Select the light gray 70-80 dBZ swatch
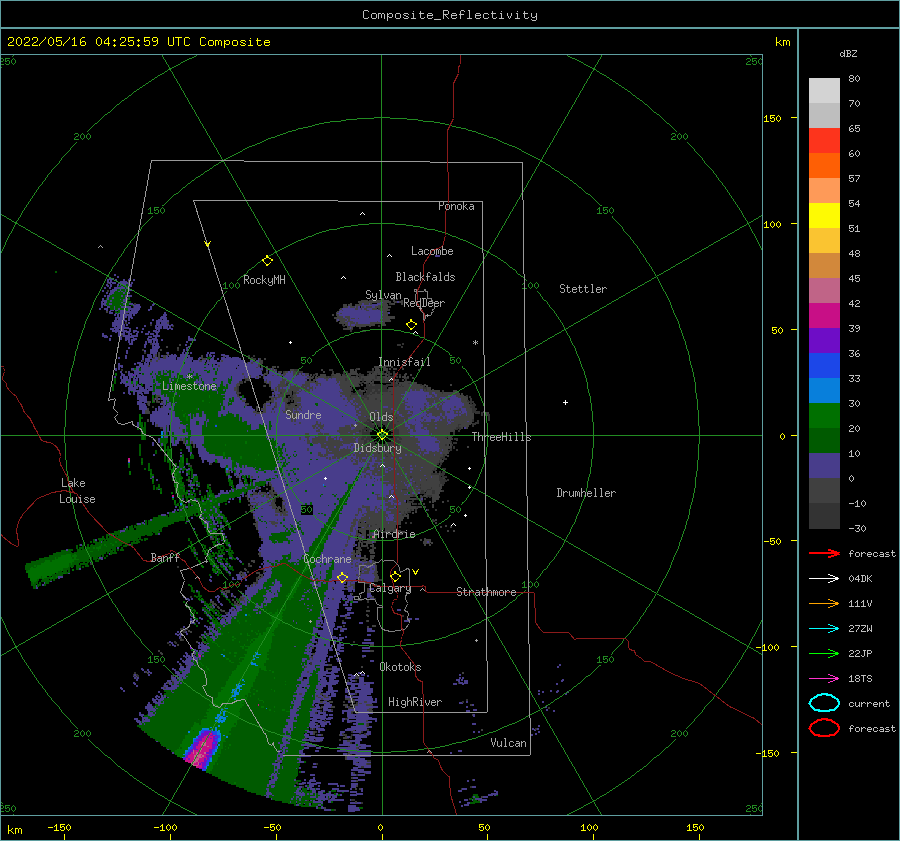 [824, 91]
